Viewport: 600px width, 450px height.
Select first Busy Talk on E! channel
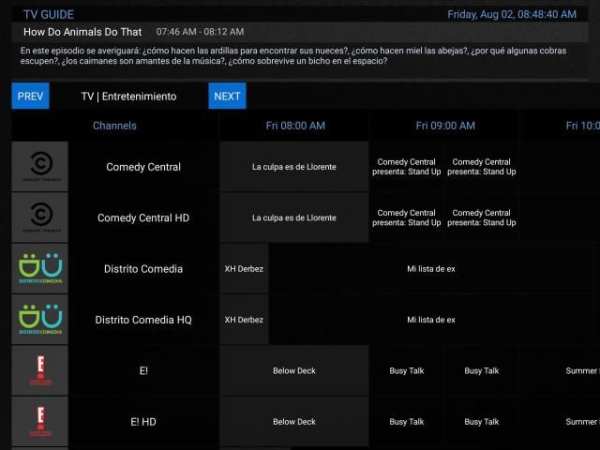[x=406, y=370]
